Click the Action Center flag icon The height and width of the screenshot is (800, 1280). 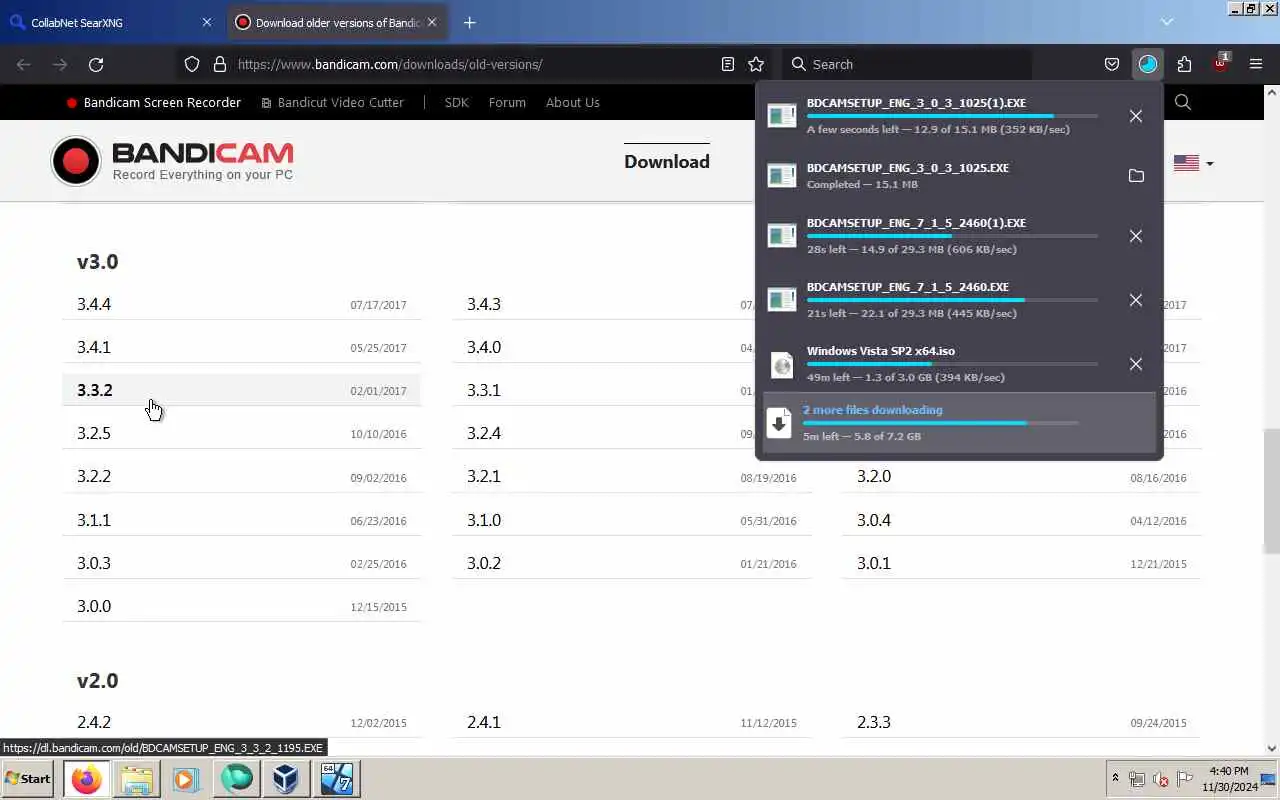[1185, 779]
